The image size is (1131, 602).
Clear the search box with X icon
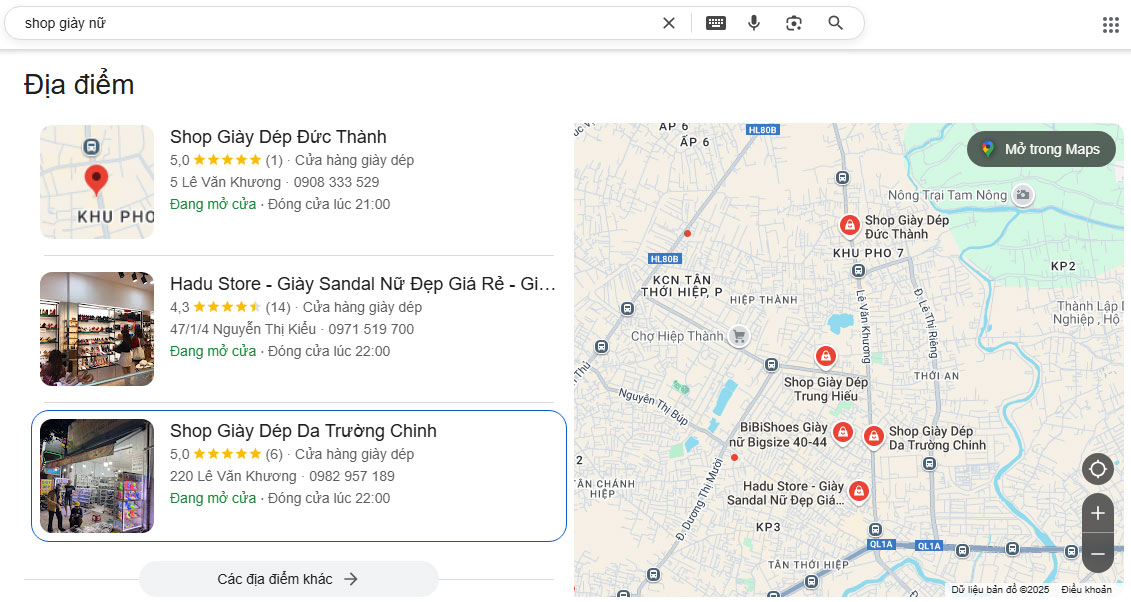pyautogui.click(x=669, y=23)
